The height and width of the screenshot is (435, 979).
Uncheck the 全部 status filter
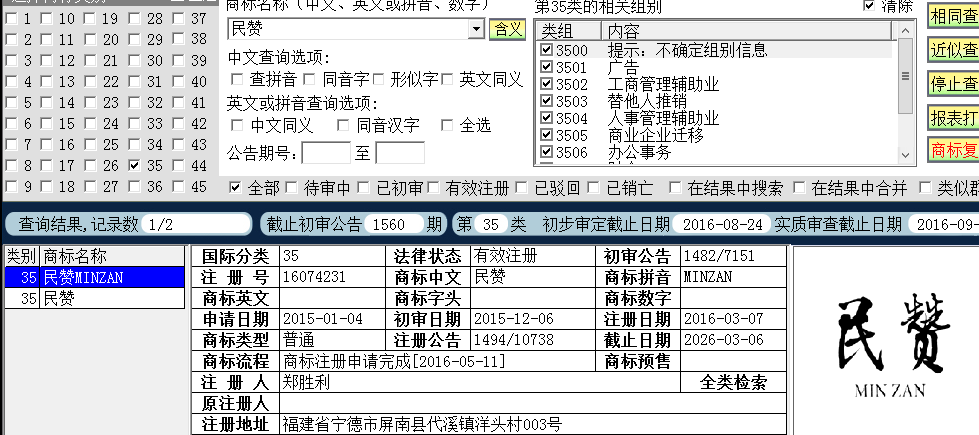pos(235,188)
